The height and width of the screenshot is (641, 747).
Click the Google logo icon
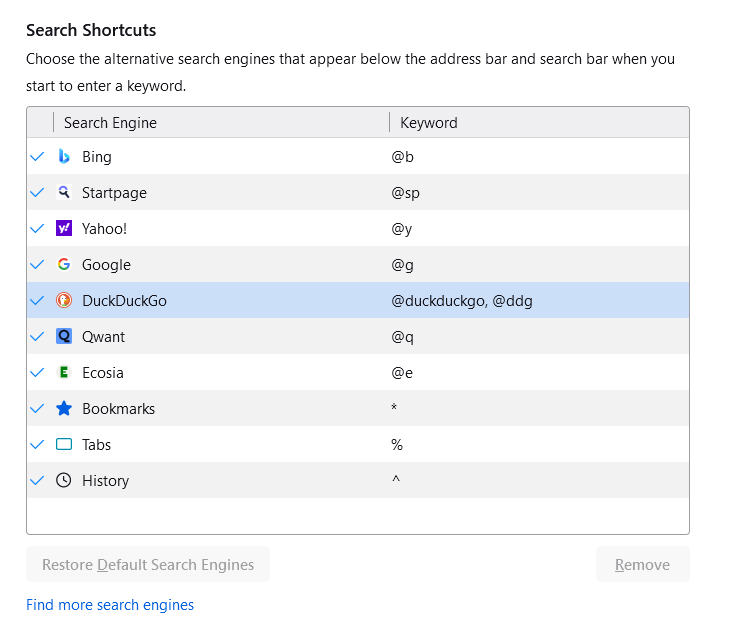[x=64, y=265]
